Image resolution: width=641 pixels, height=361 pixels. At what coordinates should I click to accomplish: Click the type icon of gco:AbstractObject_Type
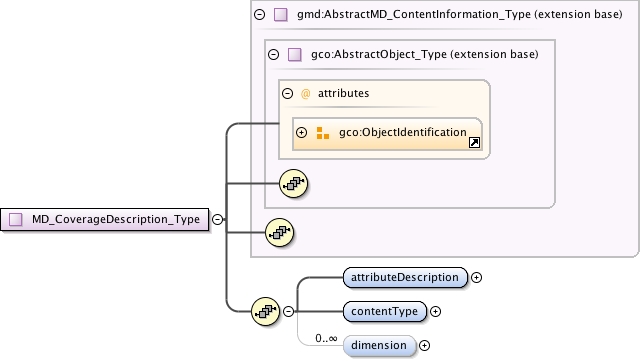coord(294,54)
